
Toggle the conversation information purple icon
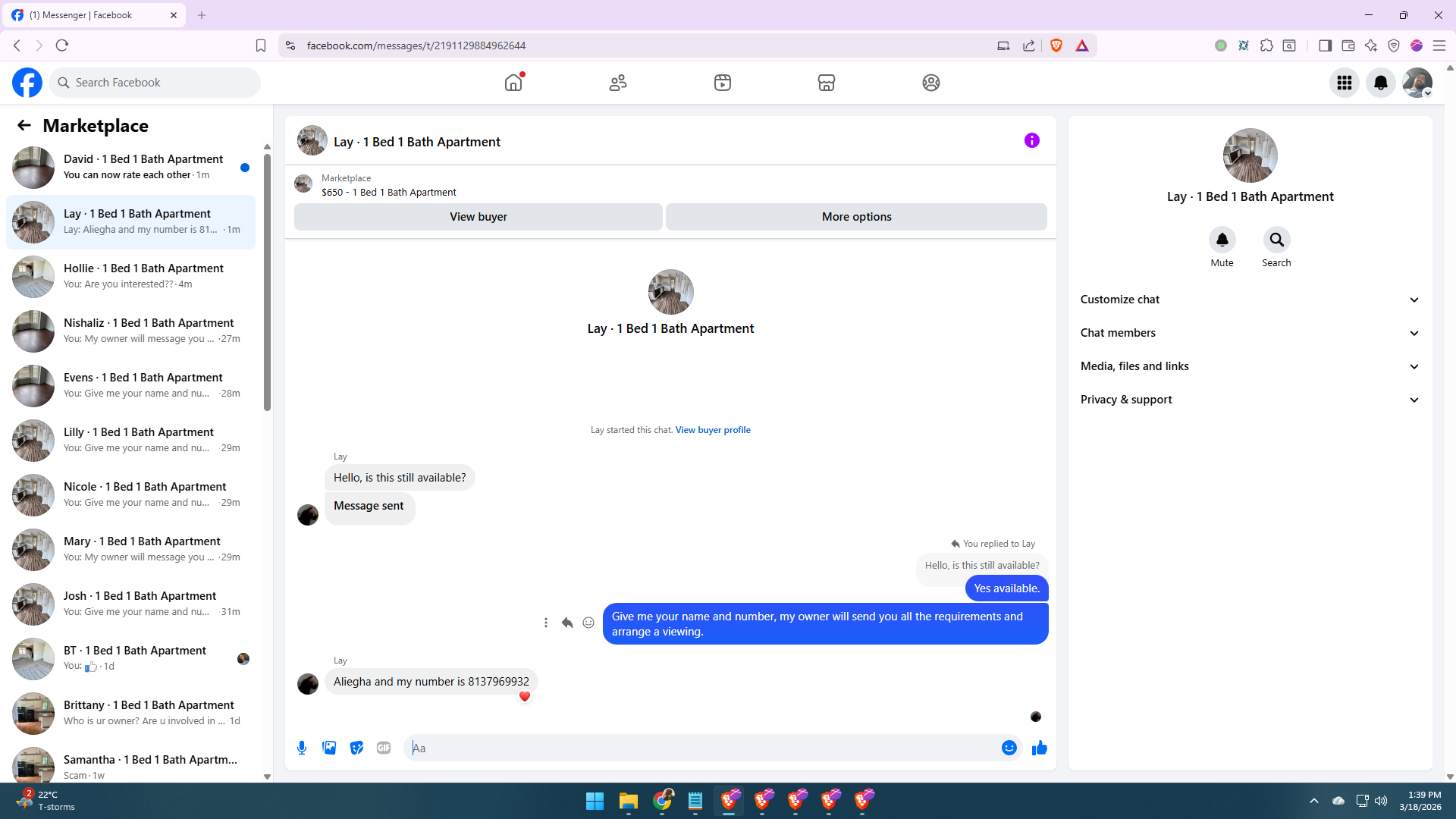point(1031,140)
